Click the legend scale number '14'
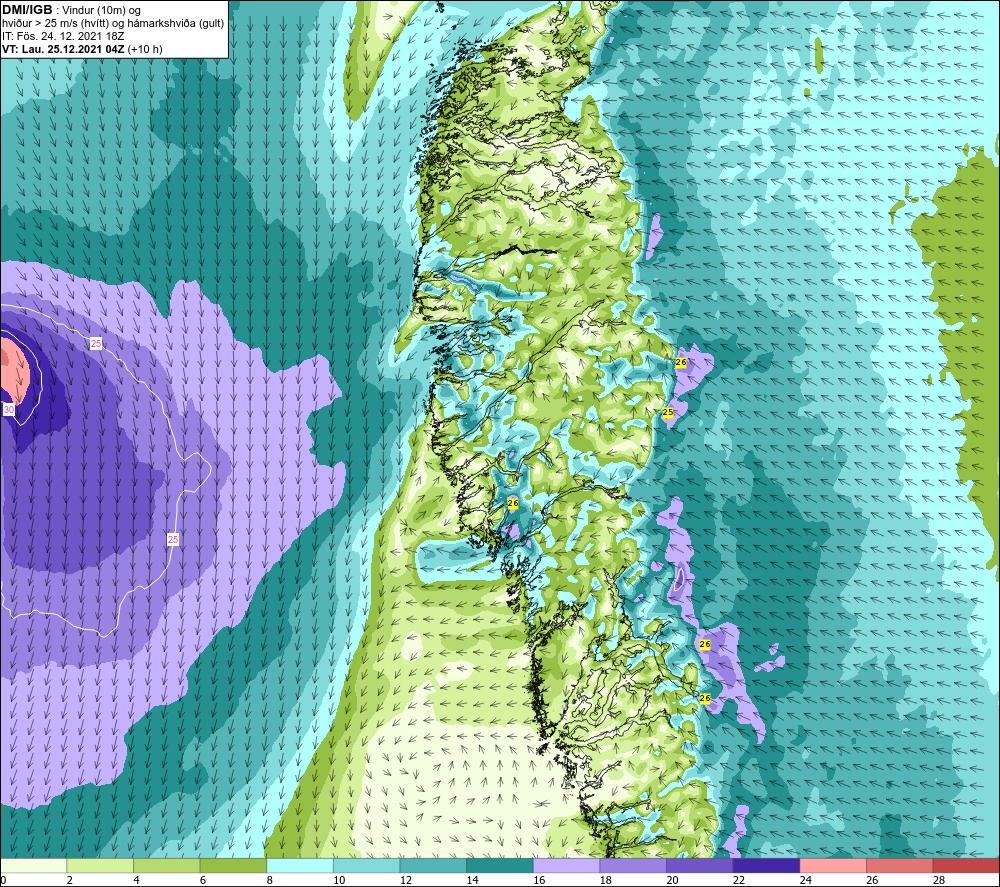 pos(472,880)
